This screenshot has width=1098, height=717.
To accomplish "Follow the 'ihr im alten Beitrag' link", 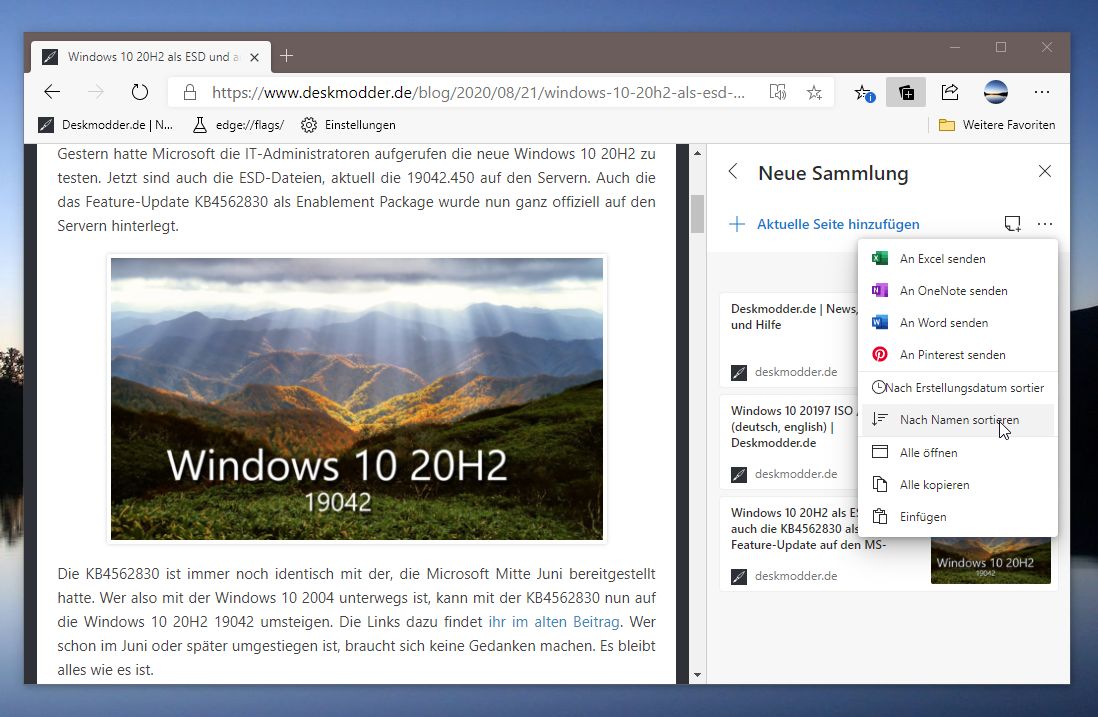I will click(554, 622).
